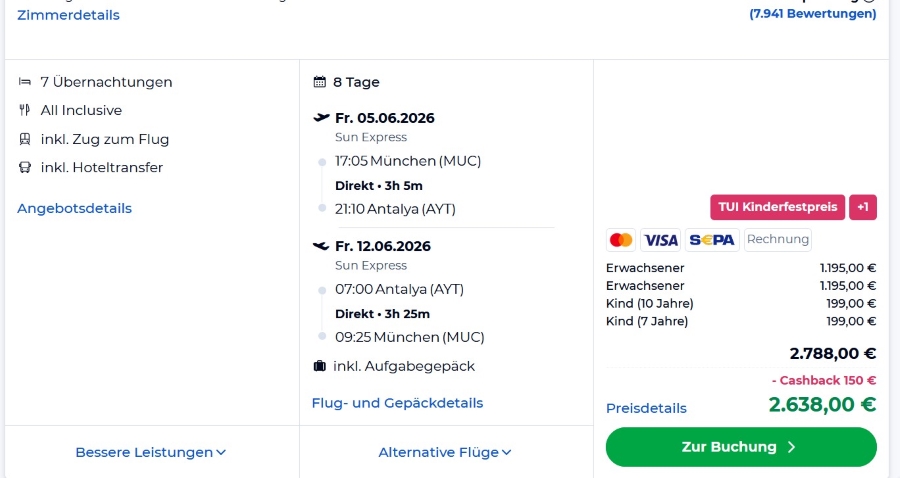The image size is (900, 478).
Task: Open the Zimmerdetails link
Action: click(68, 15)
